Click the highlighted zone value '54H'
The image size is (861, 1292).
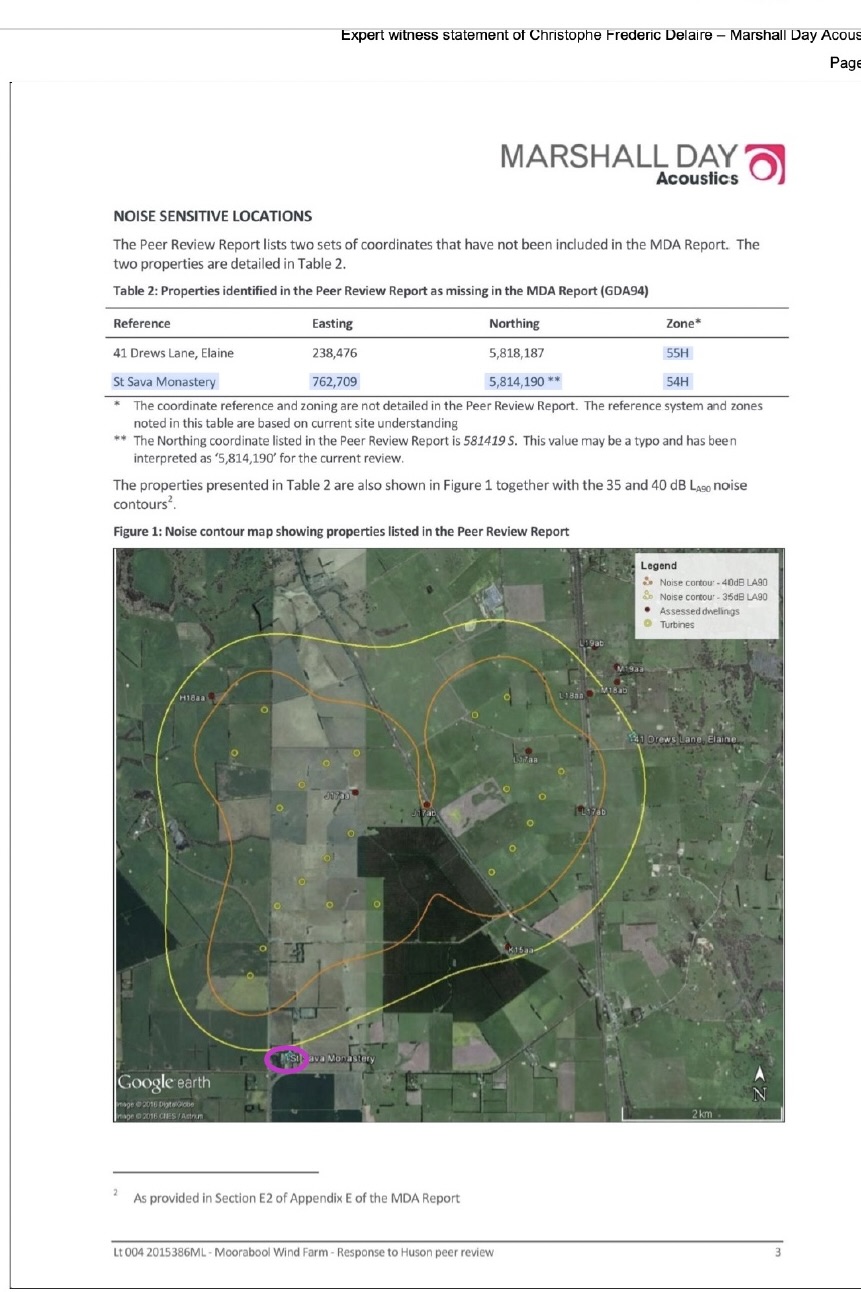678,381
